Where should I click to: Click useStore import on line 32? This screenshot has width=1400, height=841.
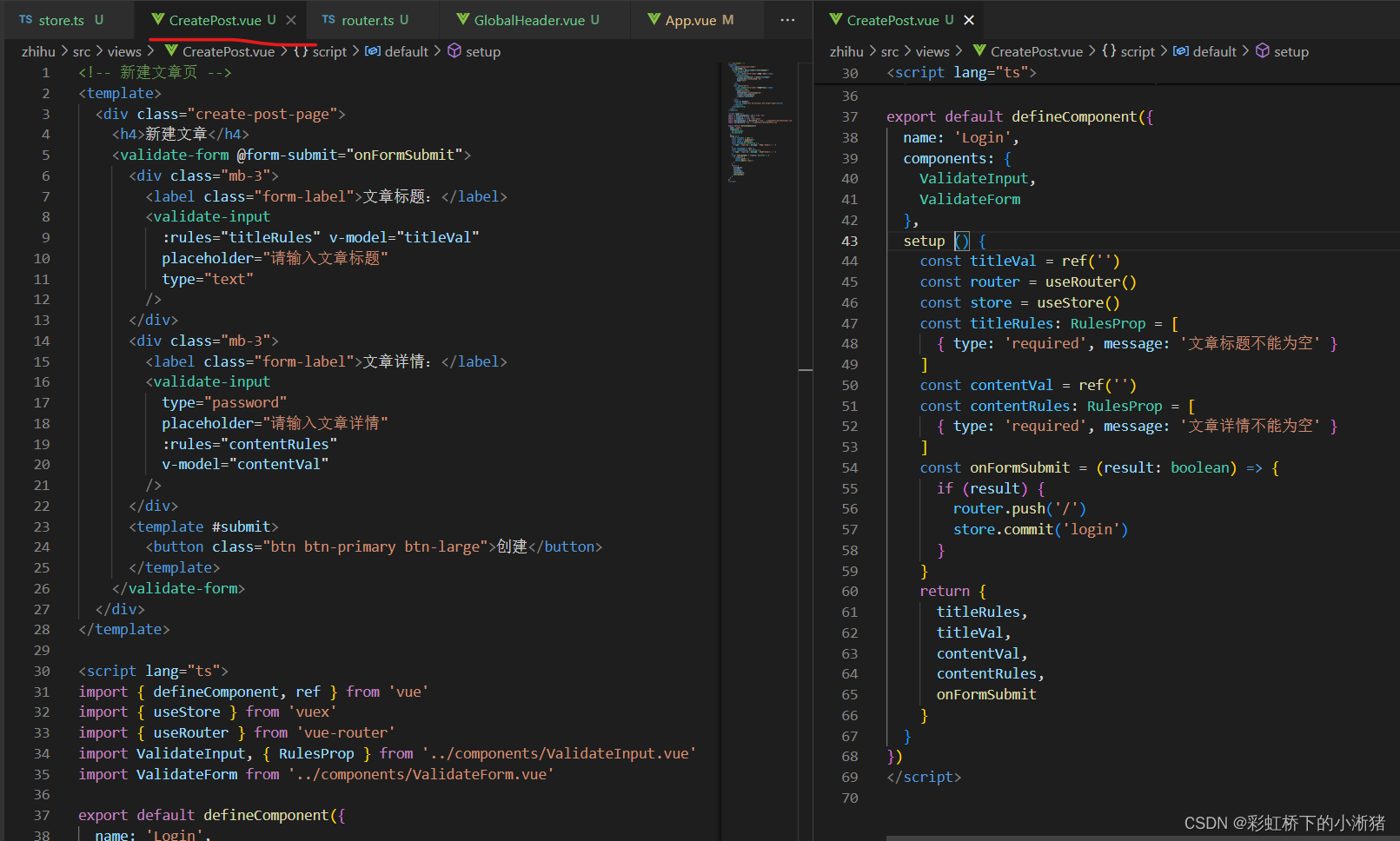click(x=187, y=712)
